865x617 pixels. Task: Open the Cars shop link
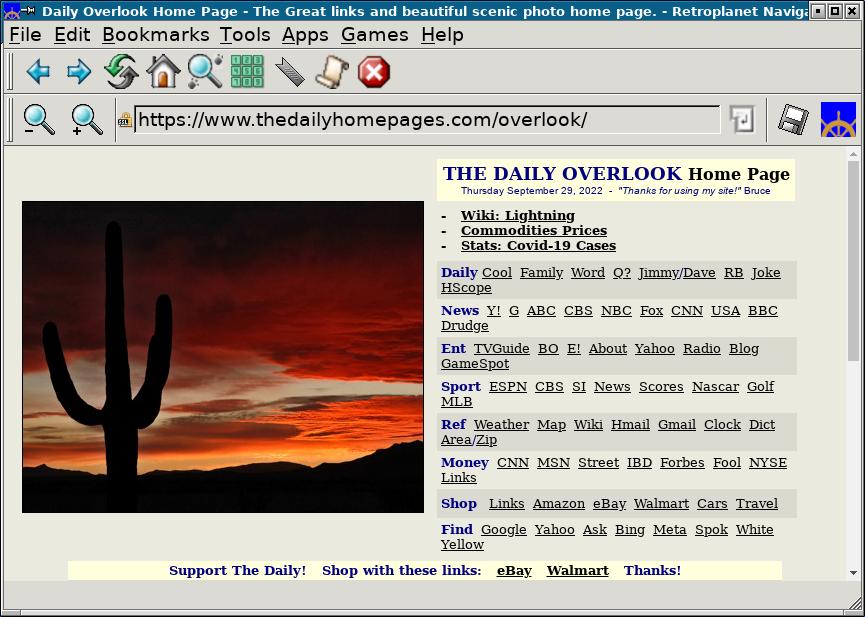(x=712, y=504)
